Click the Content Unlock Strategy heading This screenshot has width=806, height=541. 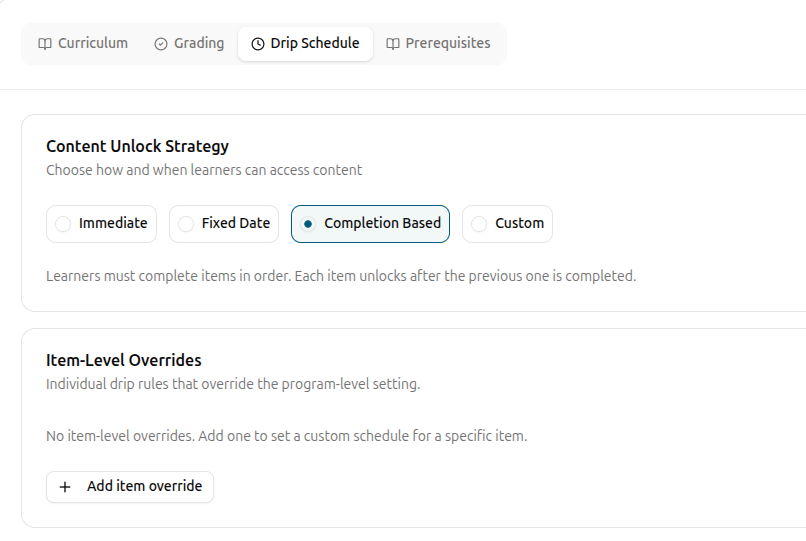[x=137, y=147]
